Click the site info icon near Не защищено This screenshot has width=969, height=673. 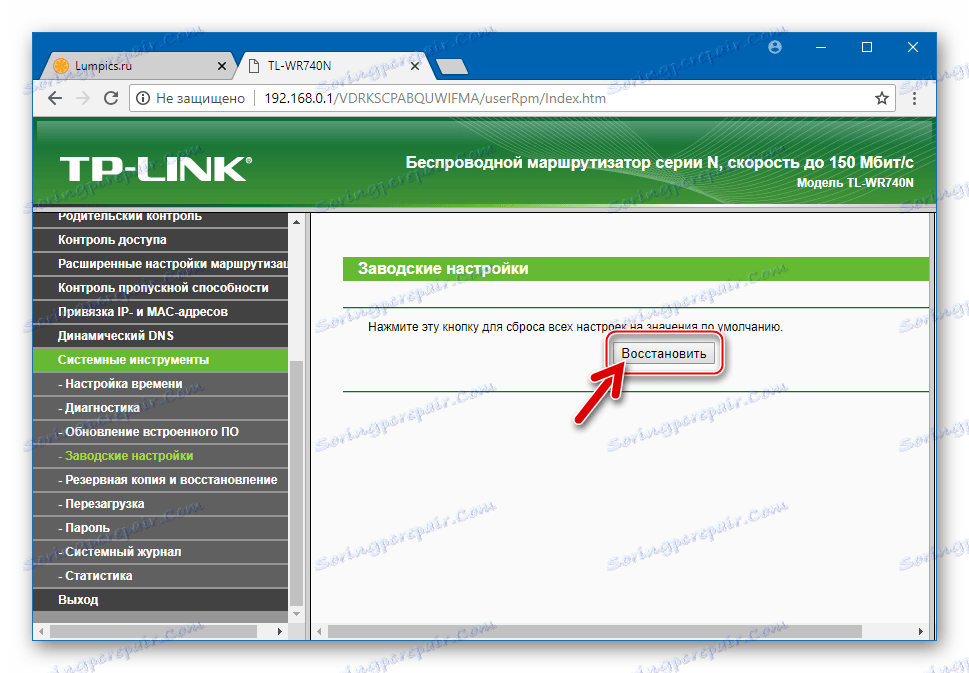point(143,98)
